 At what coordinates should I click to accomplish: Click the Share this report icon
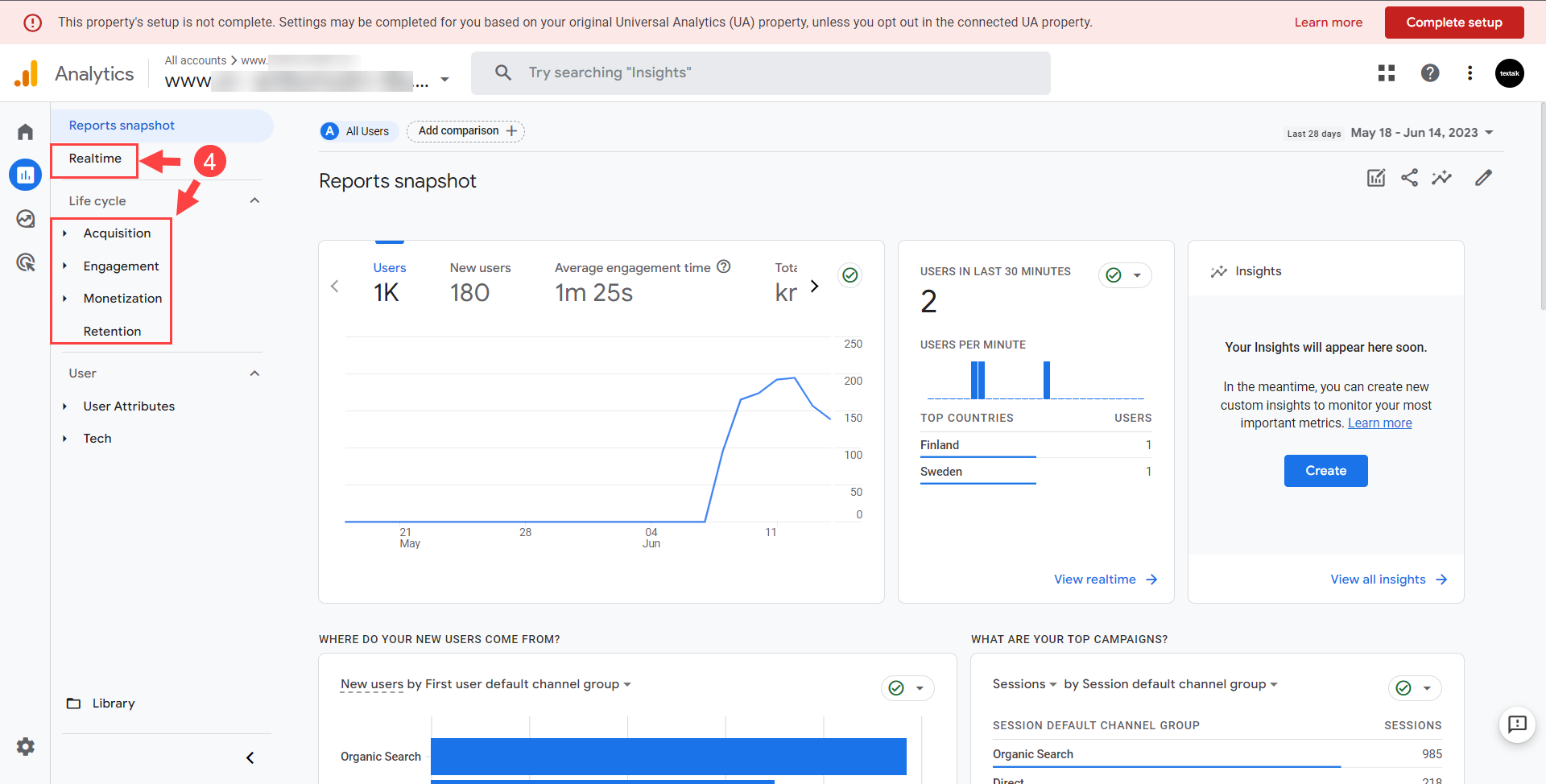click(1409, 178)
